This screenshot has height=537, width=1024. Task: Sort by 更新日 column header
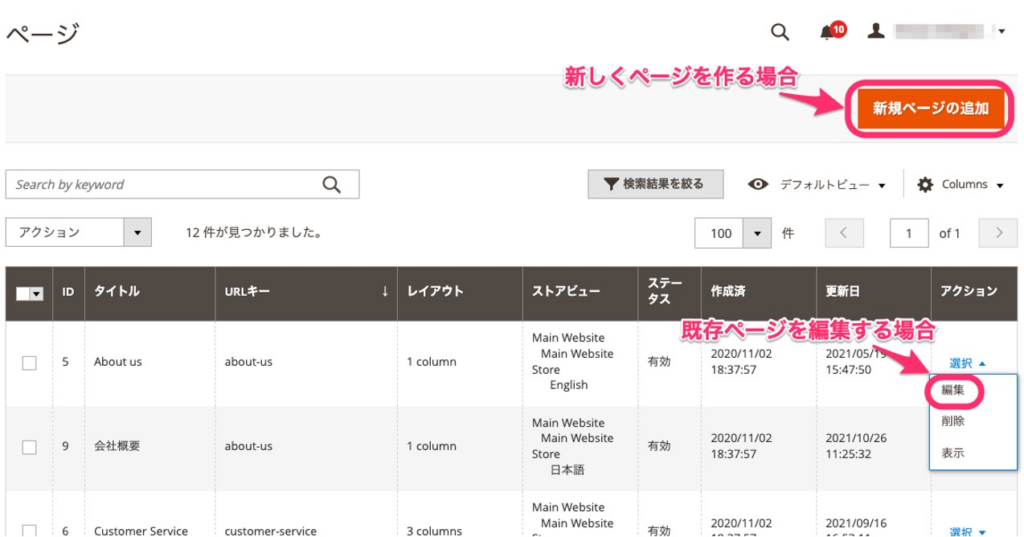pos(873,292)
